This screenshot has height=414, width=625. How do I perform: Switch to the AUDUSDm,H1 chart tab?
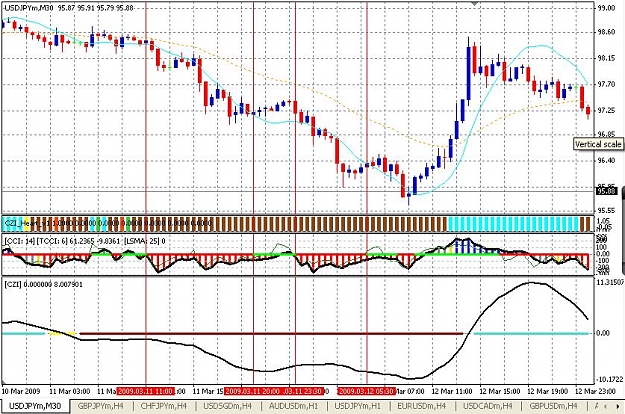click(x=293, y=406)
